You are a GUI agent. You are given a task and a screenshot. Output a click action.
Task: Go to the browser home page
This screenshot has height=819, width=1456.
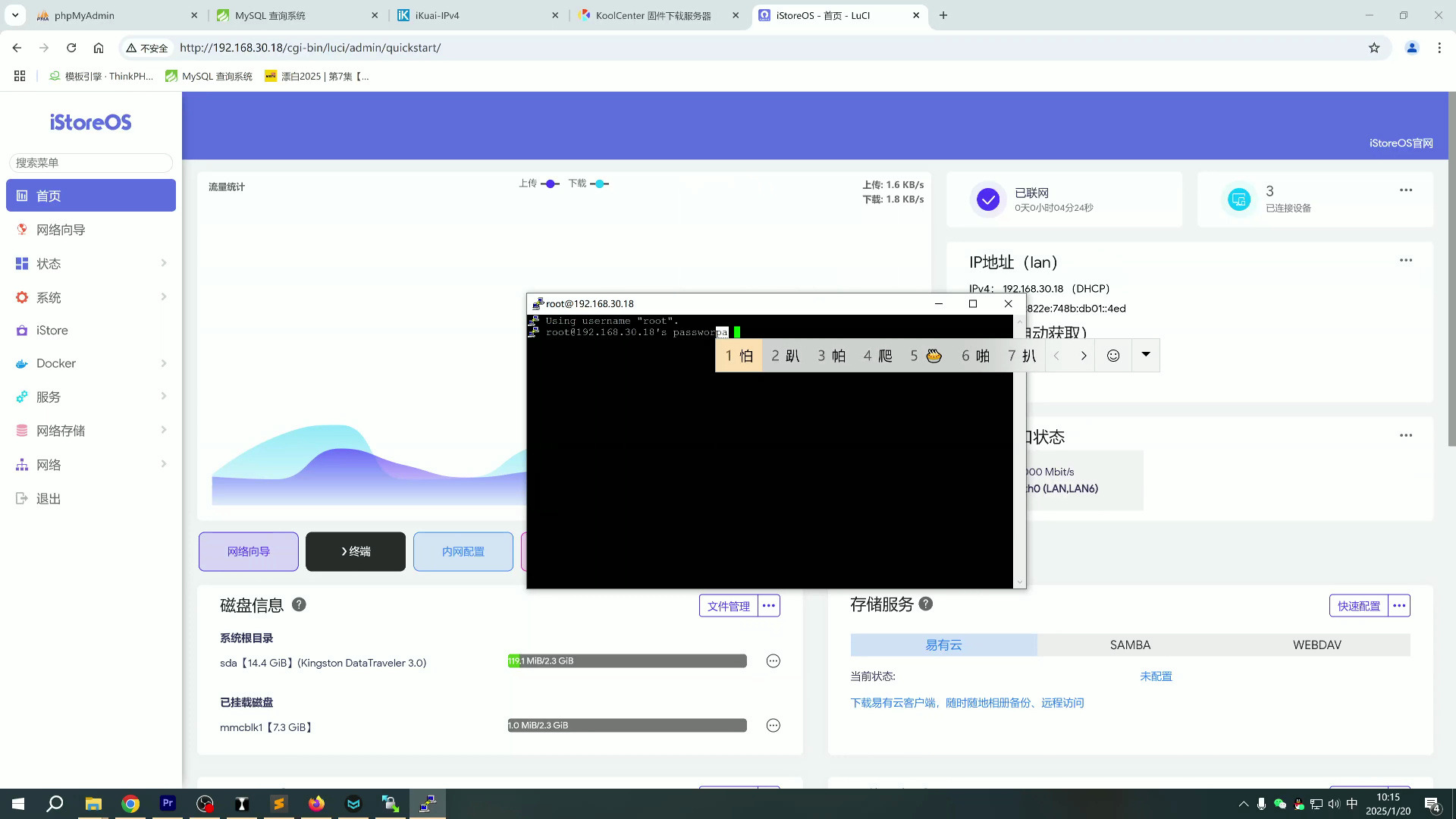pyautogui.click(x=99, y=48)
